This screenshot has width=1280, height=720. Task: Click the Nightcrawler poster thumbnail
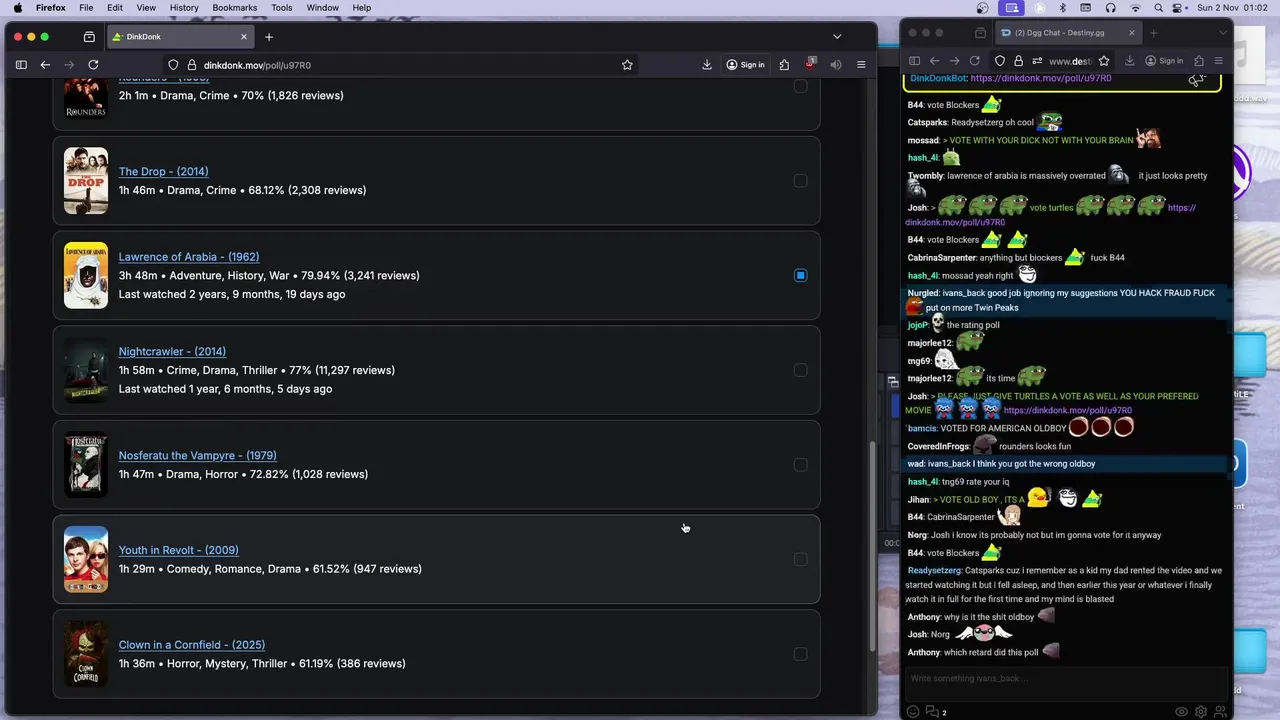86,370
